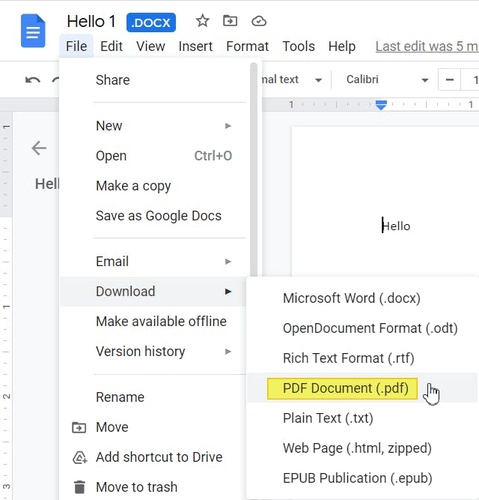Open the Insert menu
Viewport: 479px width, 500px height.
click(195, 46)
